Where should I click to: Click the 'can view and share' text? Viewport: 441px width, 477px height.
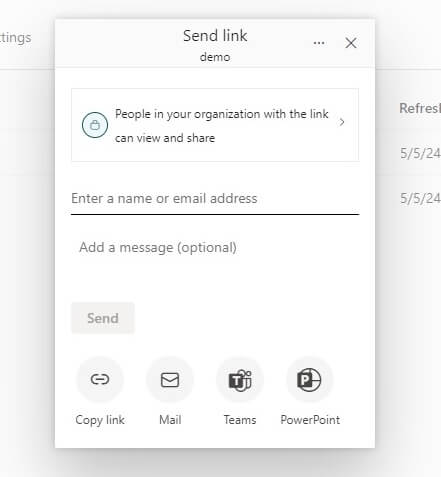[x=165, y=138]
